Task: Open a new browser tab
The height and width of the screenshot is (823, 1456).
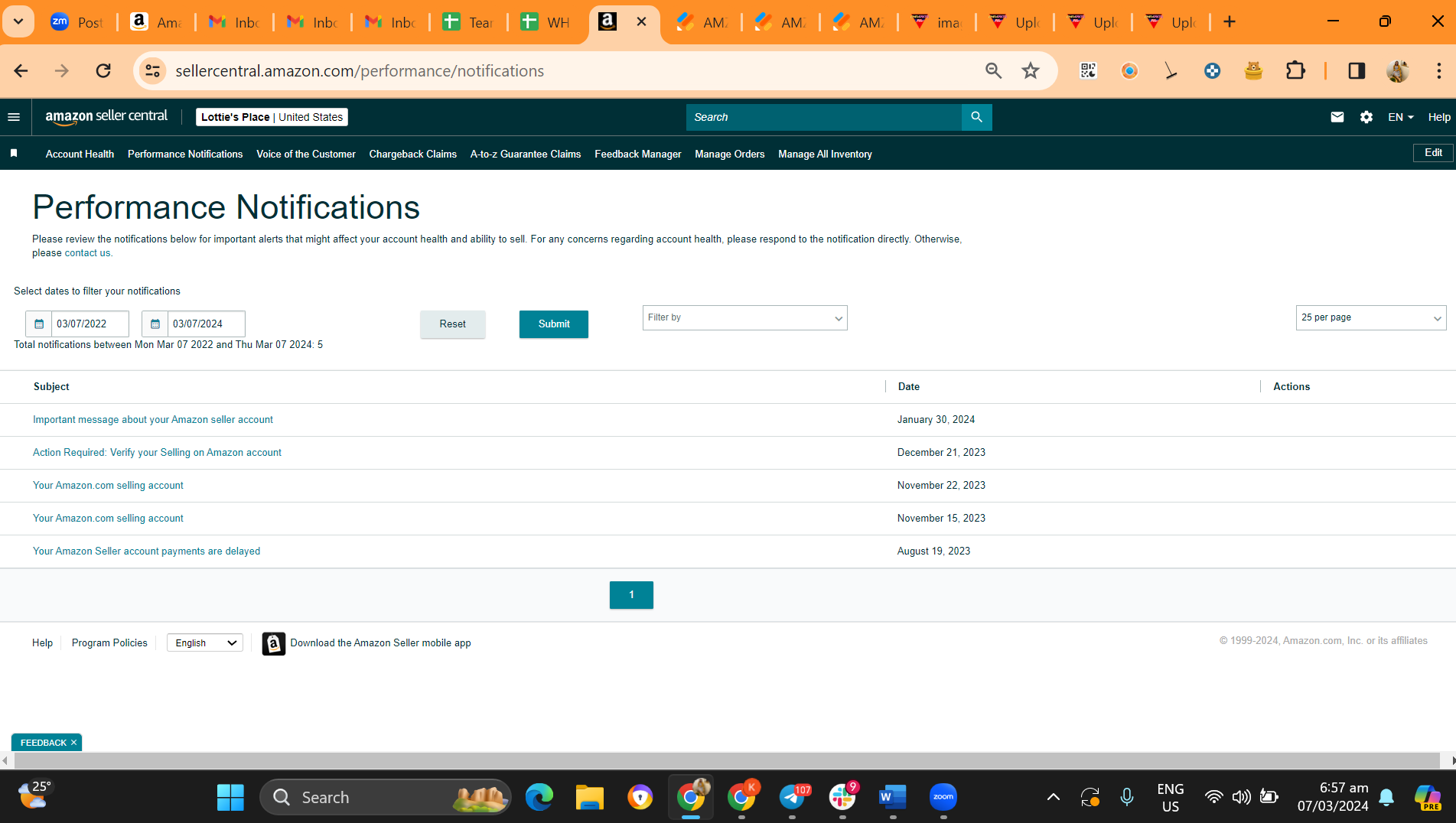Action: 1230,22
